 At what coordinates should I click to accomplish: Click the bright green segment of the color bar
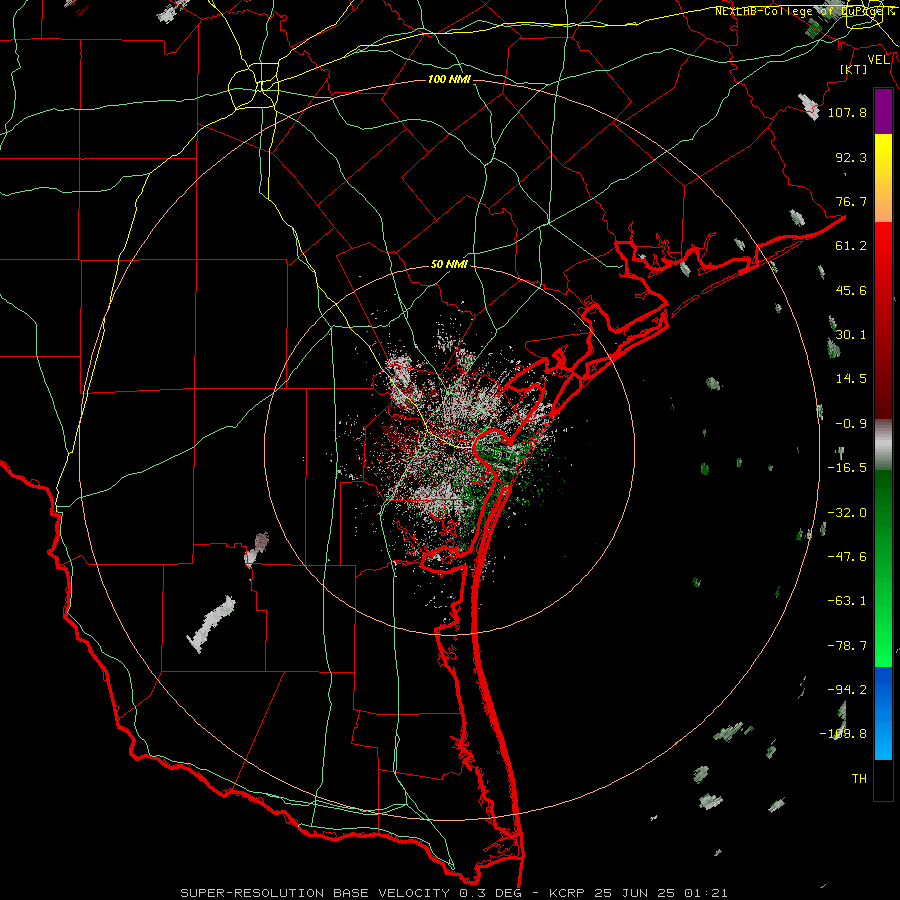[x=883, y=568]
